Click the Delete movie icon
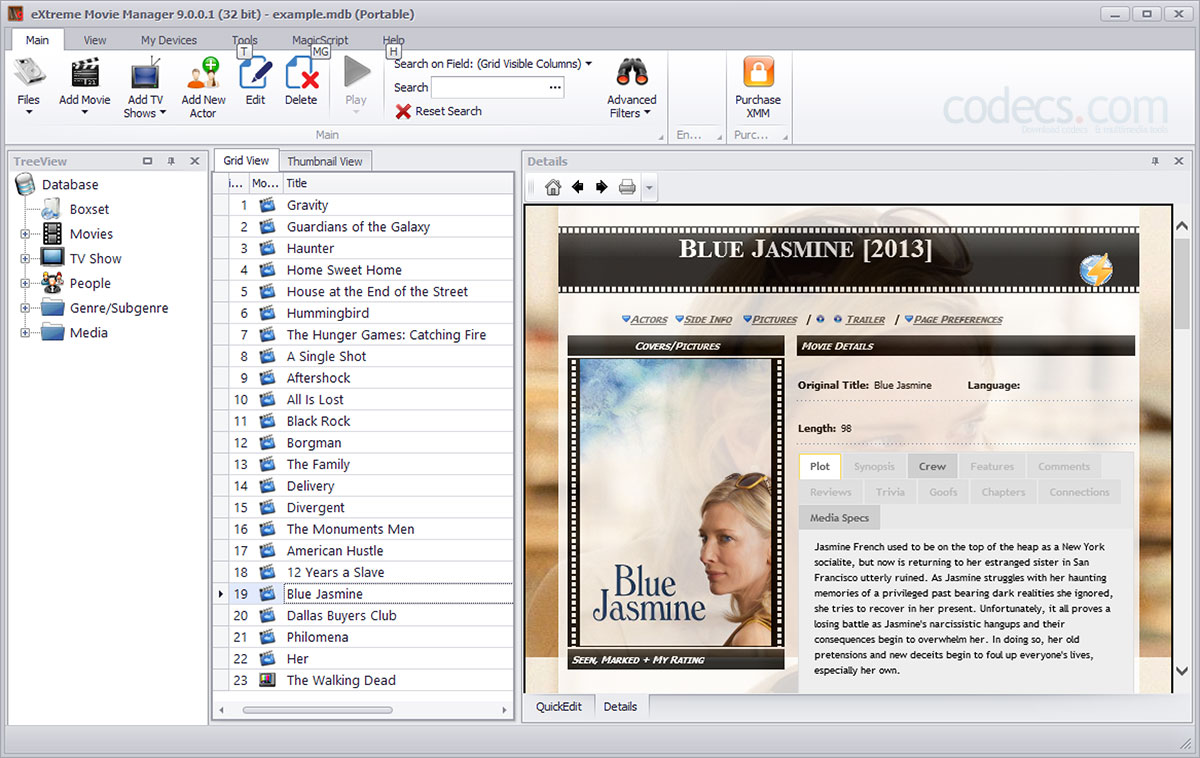The image size is (1200, 758). (x=301, y=73)
